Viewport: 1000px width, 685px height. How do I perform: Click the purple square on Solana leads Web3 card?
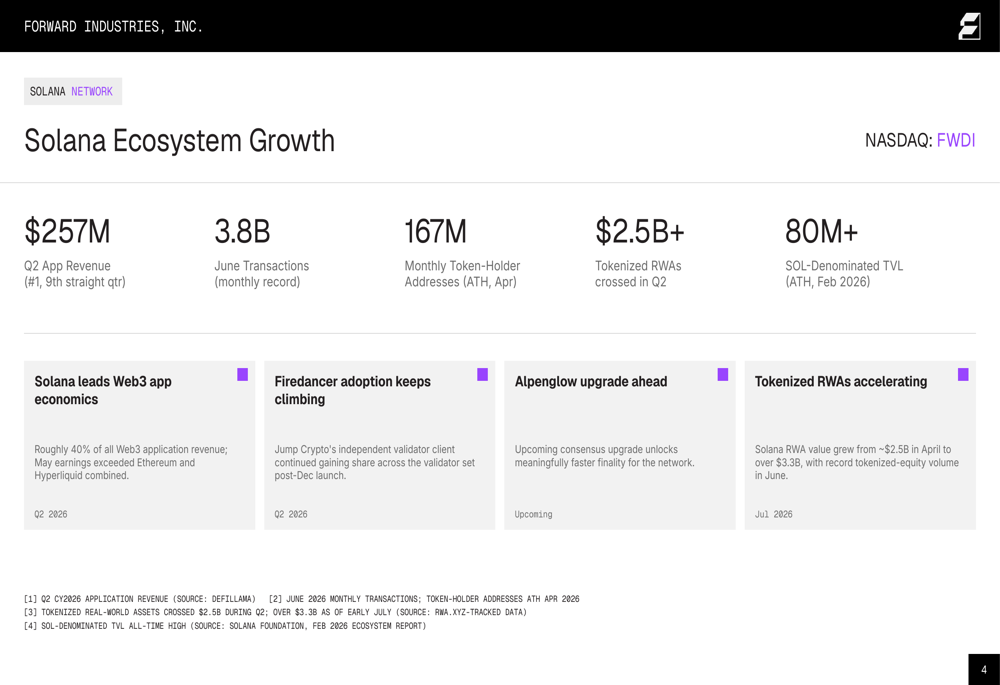click(242, 374)
